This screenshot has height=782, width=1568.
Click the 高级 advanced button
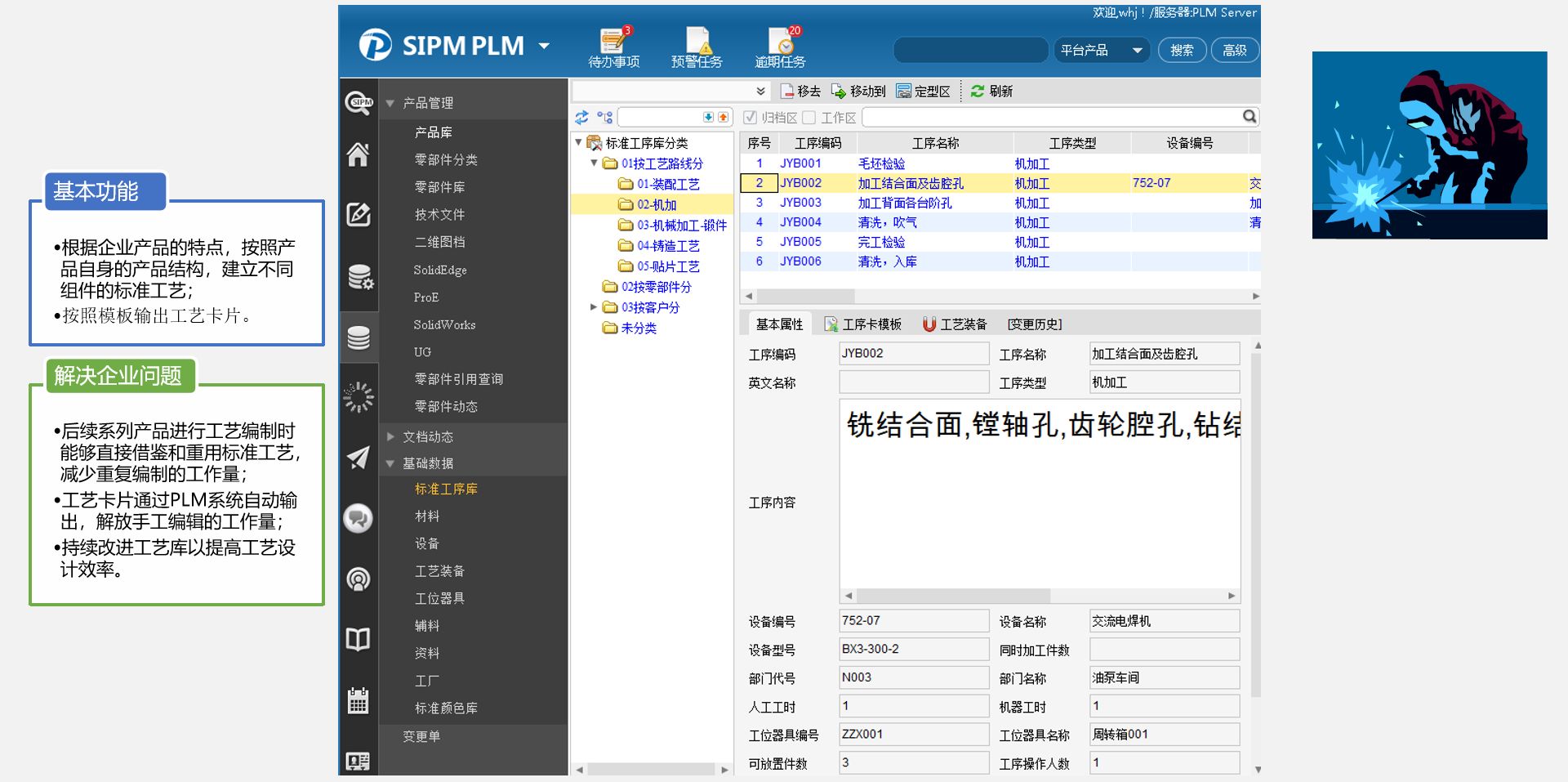click(x=1234, y=51)
